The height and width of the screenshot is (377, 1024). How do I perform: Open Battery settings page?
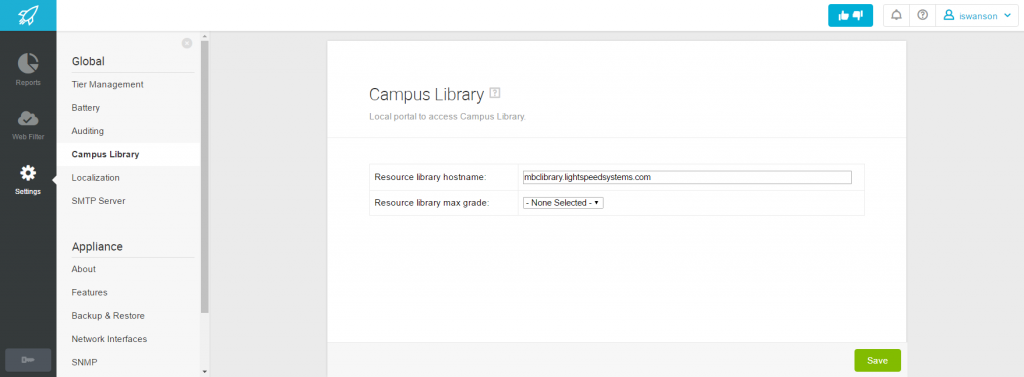(86, 108)
